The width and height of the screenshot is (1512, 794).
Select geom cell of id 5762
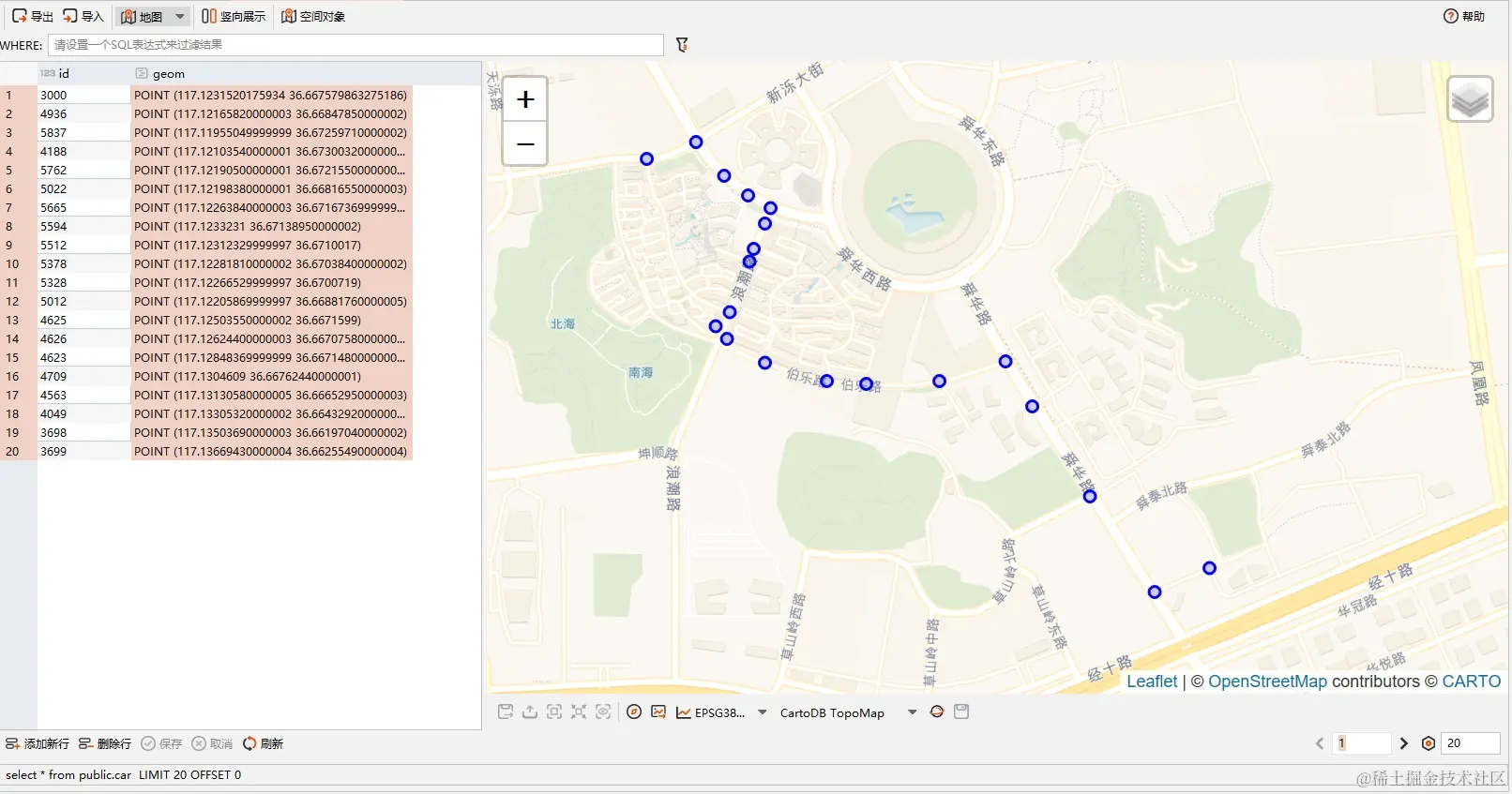(x=271, y=170)
